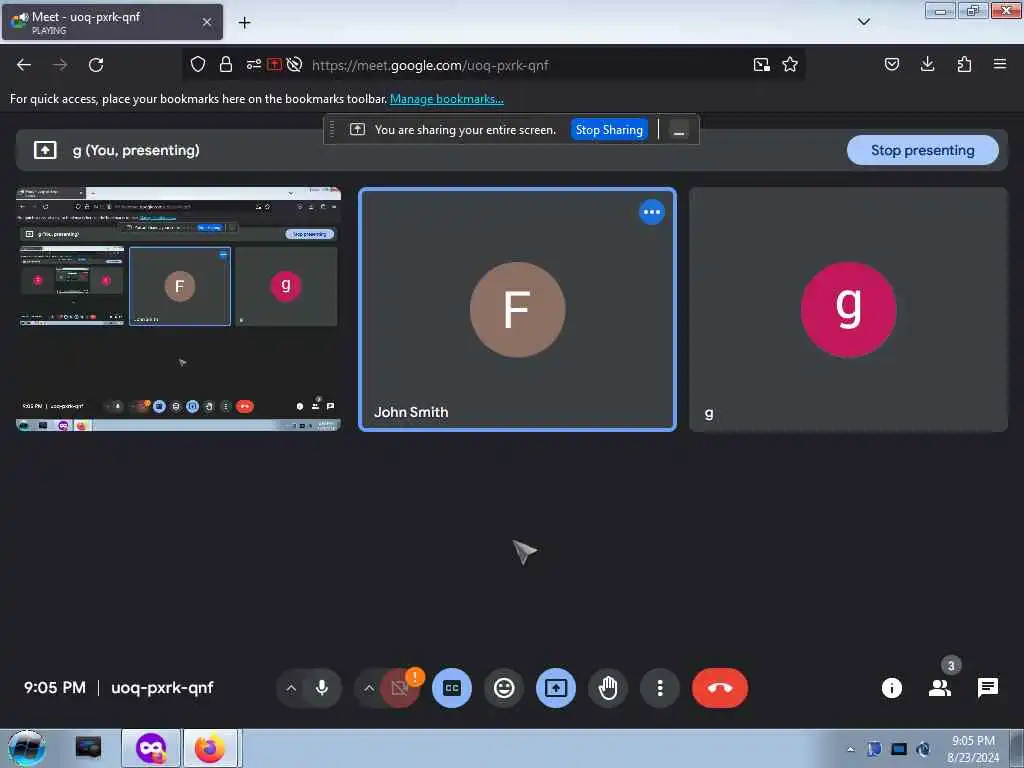Image resolution: width=1024 pixels, height=768 pixels.
Task: Open the presentation preview thumbnail
Action: (x=178, y=309)
